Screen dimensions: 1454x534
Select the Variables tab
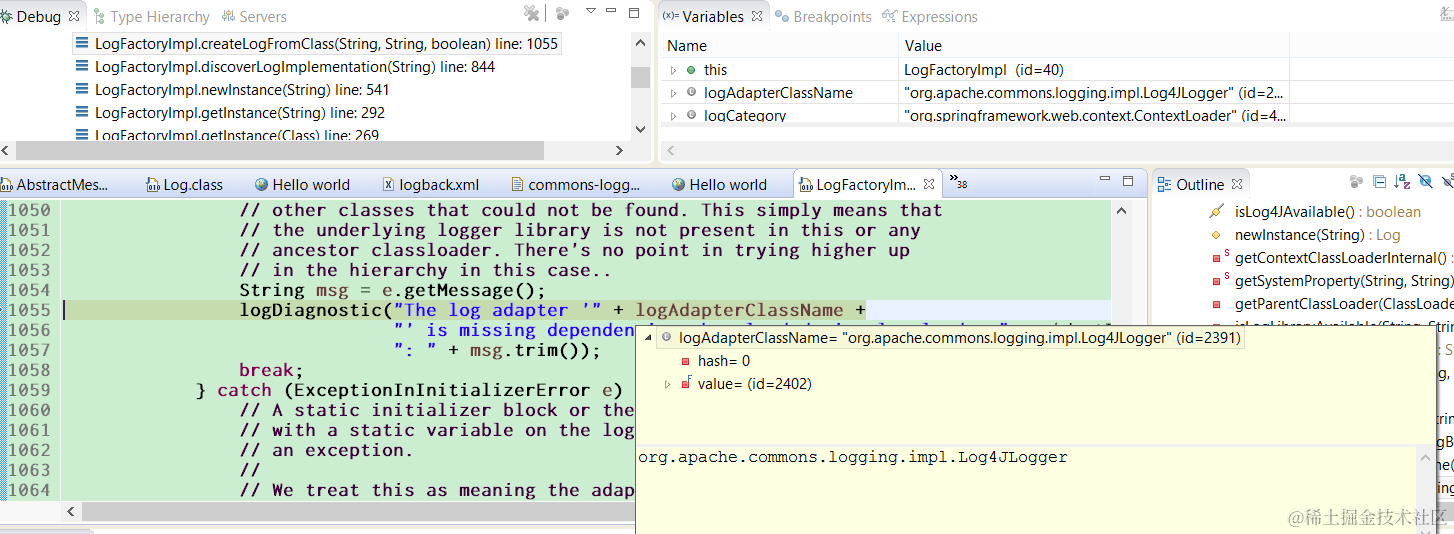click(x=712, y=17)
